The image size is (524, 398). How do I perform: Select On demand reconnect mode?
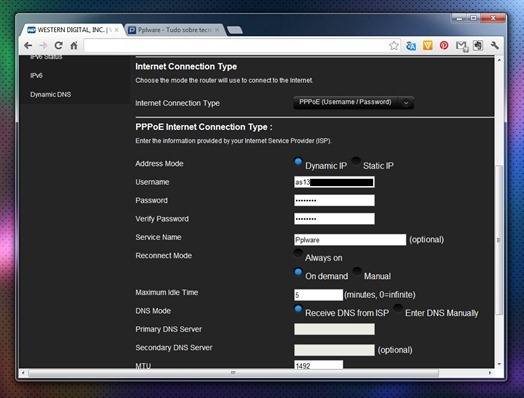(298, 272)
